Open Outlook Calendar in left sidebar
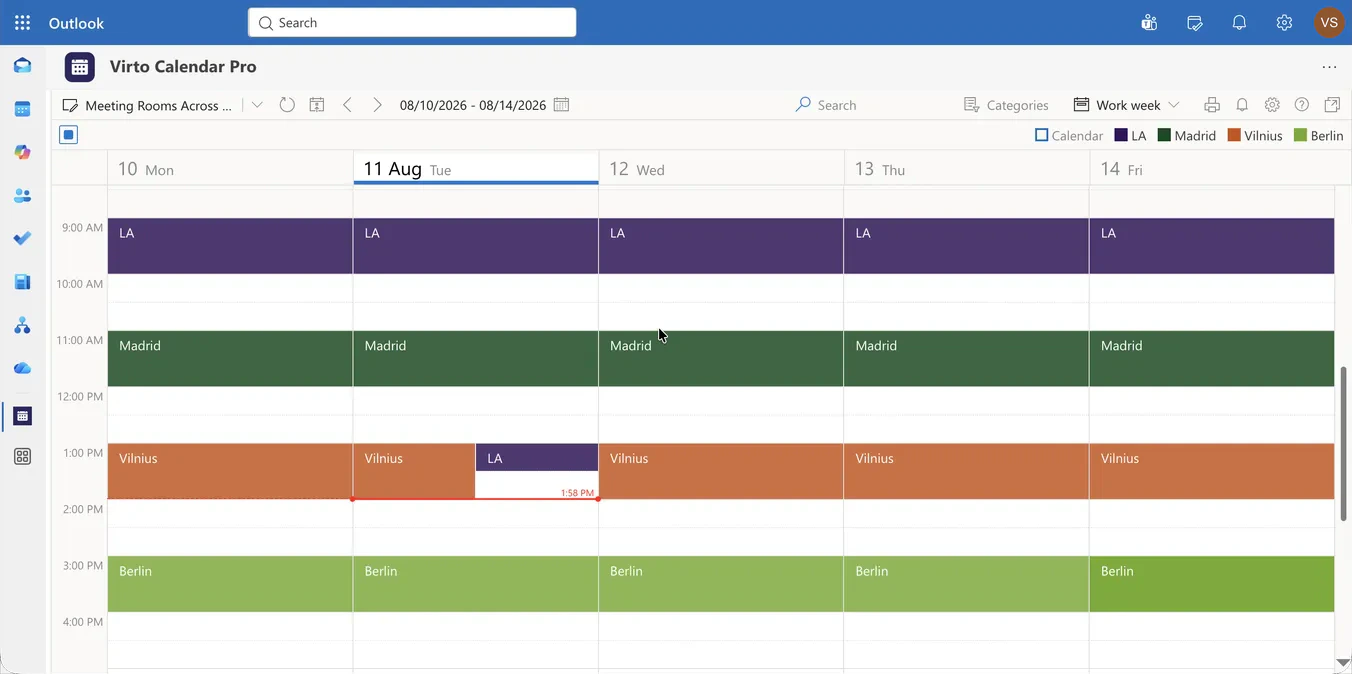Viewport: 1352px width, 674px height. [x=22, y=109]
